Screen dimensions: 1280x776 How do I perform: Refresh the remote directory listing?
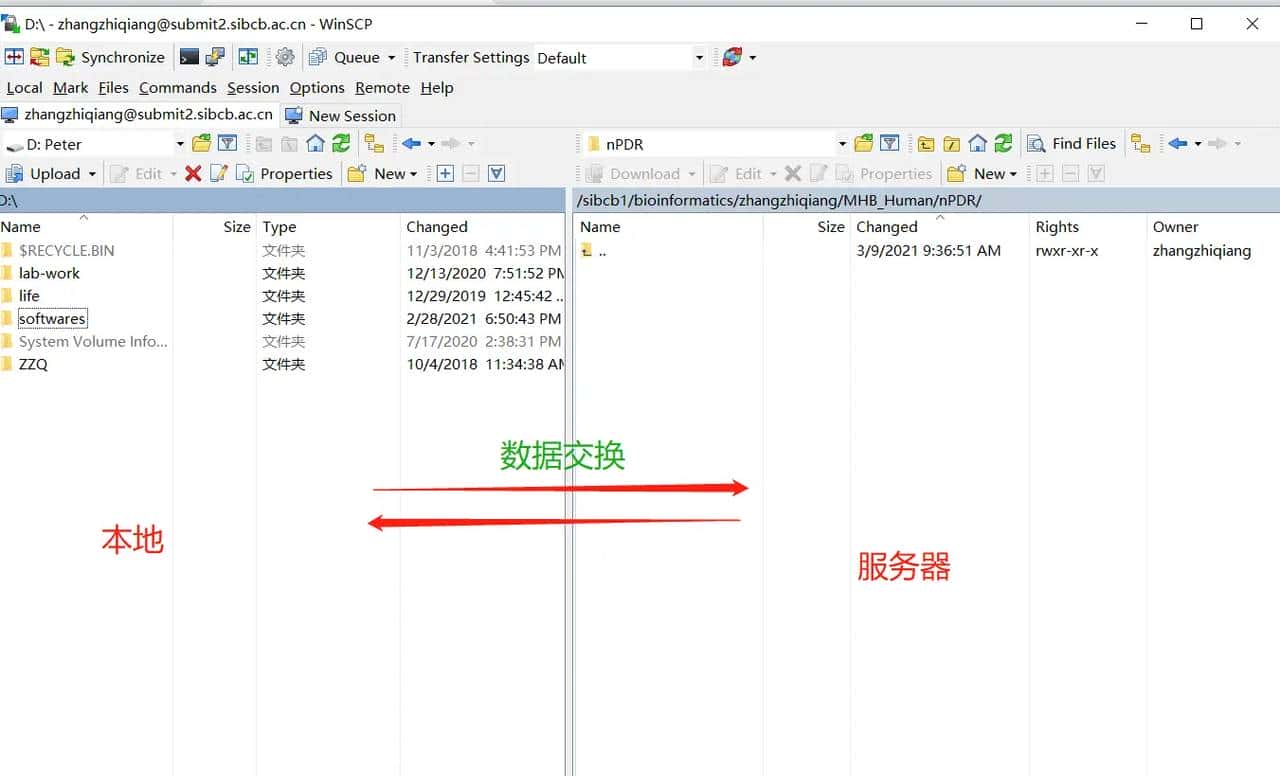click(x=1004, y=143)
